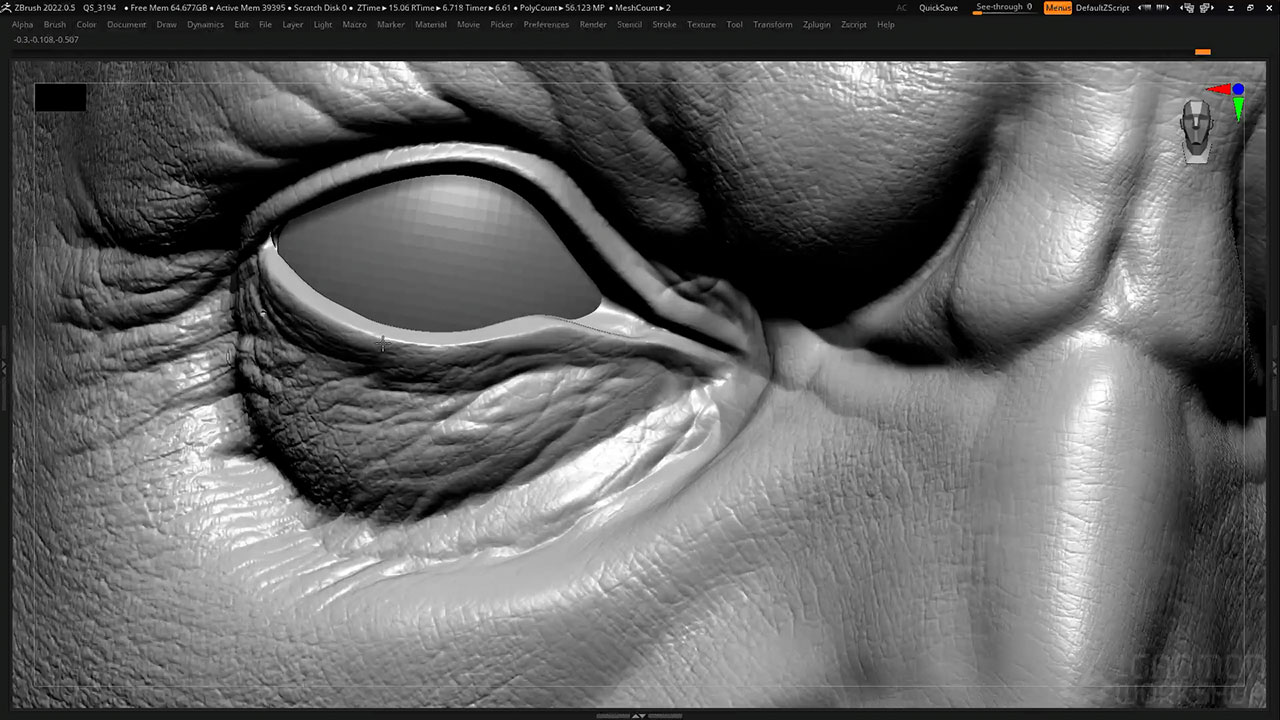Expand the left tray divider handle

pos(4,367)
